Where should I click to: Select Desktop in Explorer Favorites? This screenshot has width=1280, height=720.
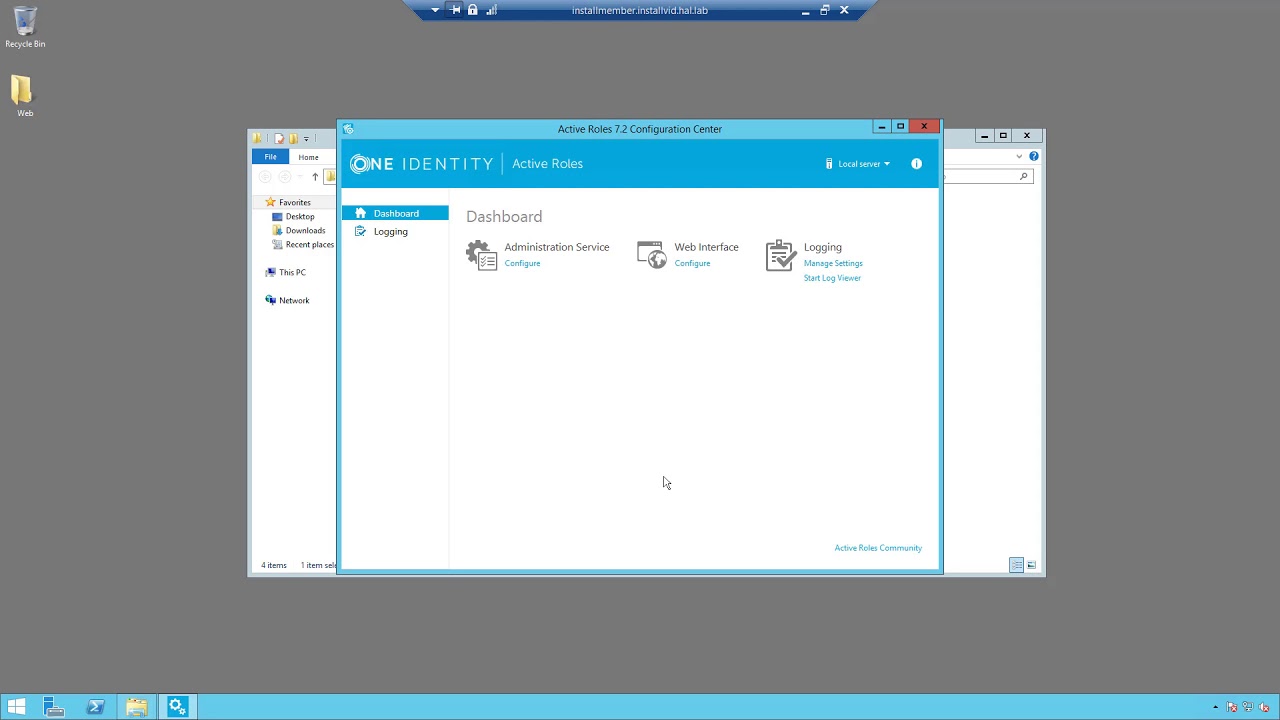(299, 216)
